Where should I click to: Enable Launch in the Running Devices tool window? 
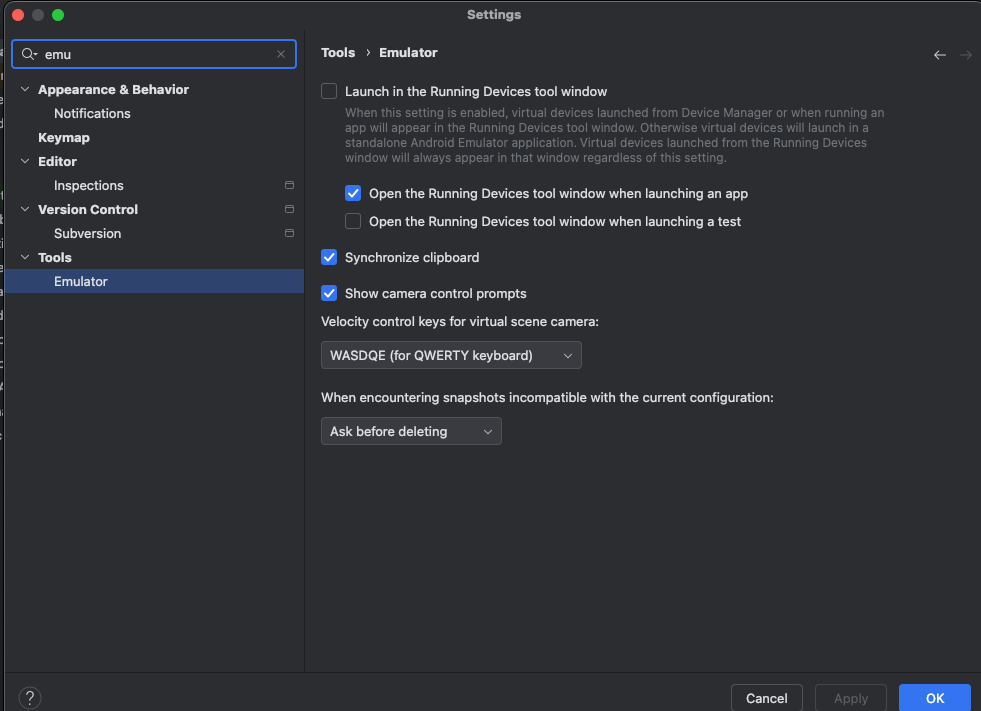click(x=329, y=91)
